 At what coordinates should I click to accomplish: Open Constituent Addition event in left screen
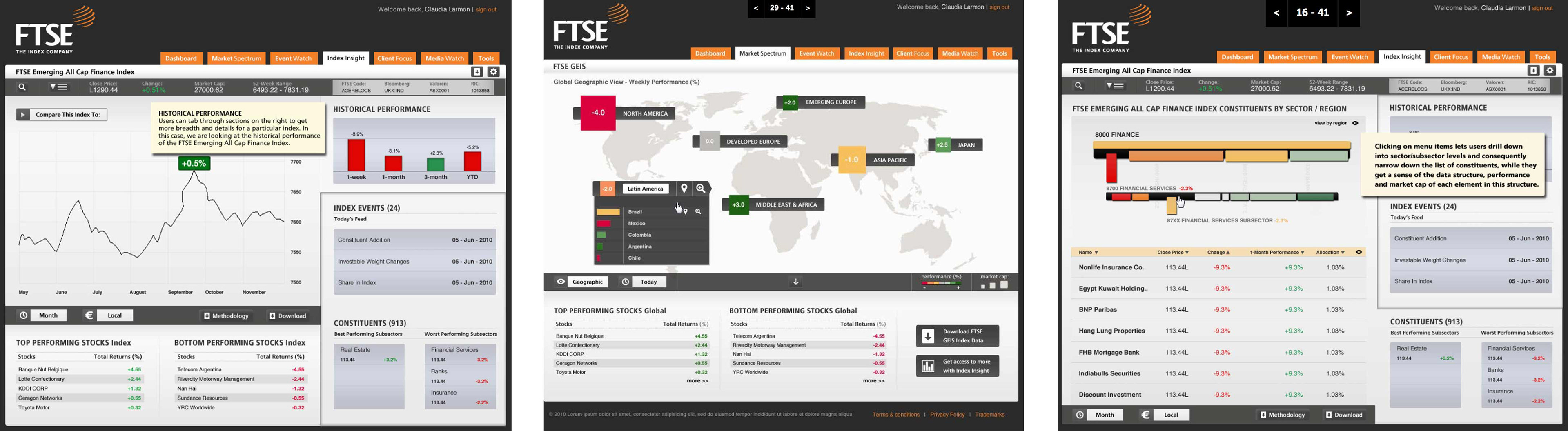click(414, 240)
